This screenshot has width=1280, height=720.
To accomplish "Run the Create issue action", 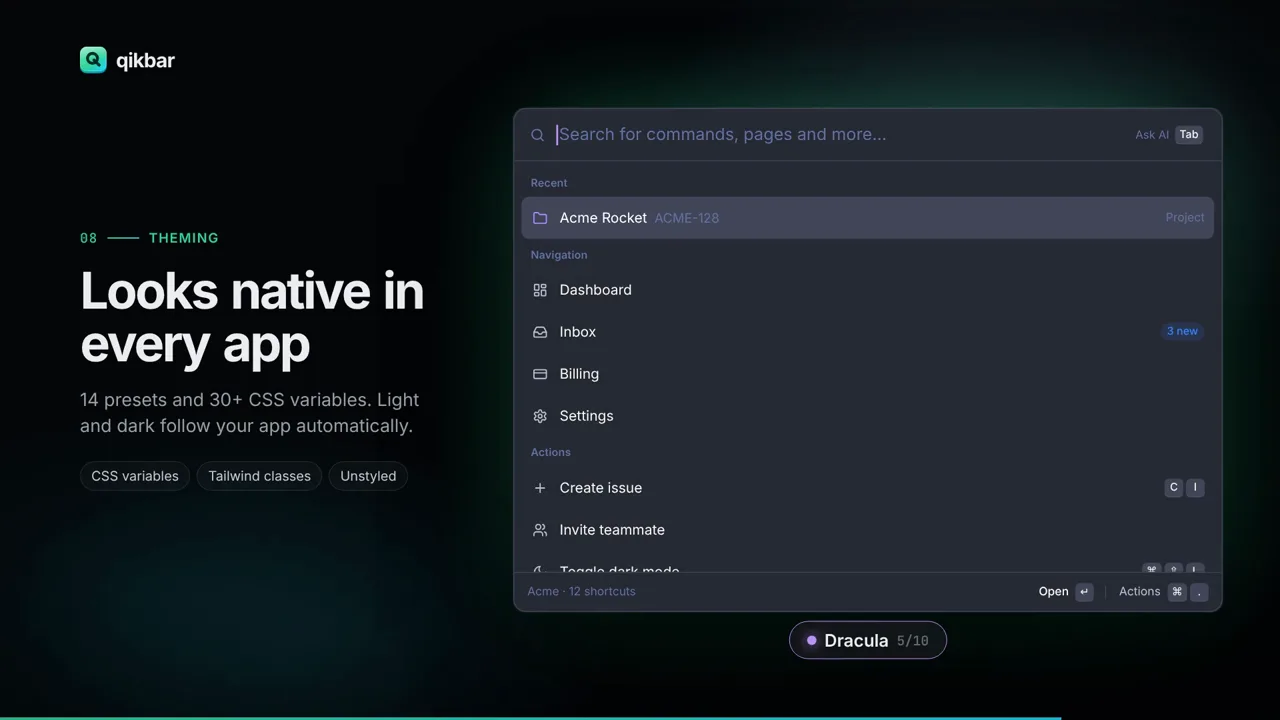I will [x=867, y=488].
